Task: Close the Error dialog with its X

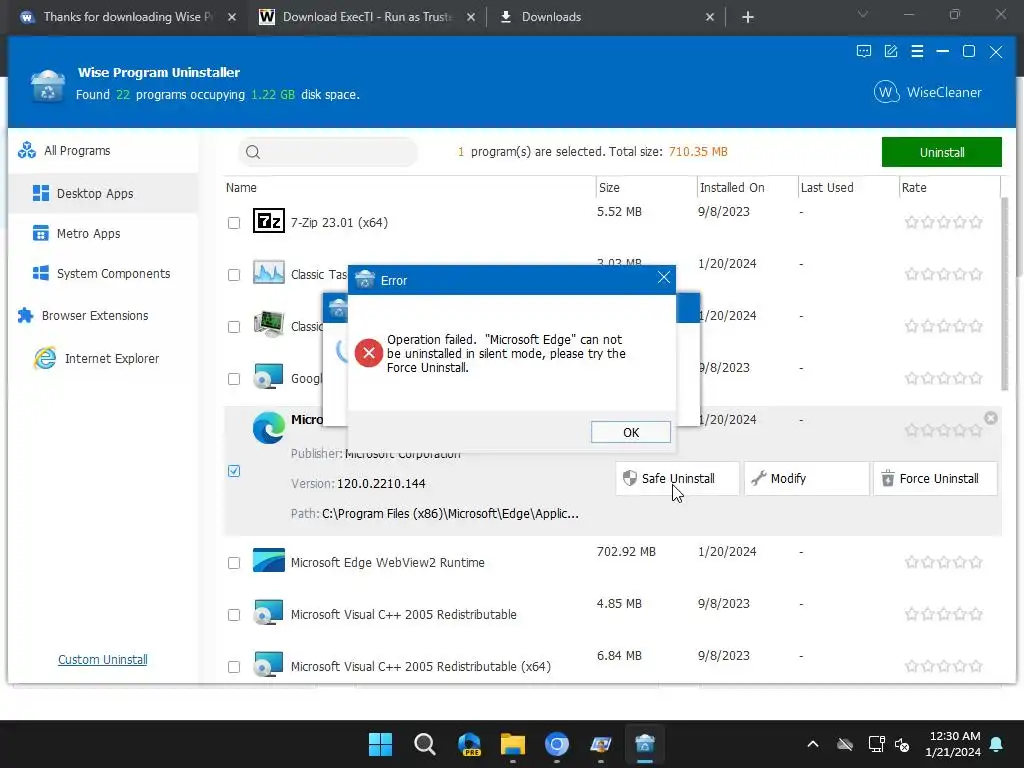Action: click(664, 278)
